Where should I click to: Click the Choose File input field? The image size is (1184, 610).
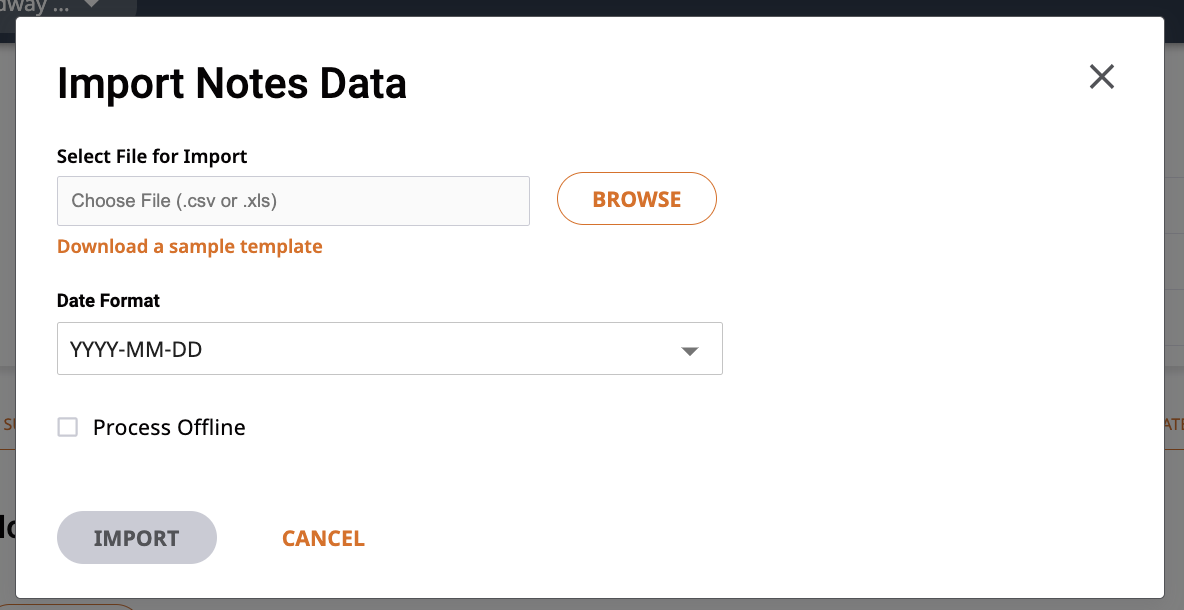point(293,201)
